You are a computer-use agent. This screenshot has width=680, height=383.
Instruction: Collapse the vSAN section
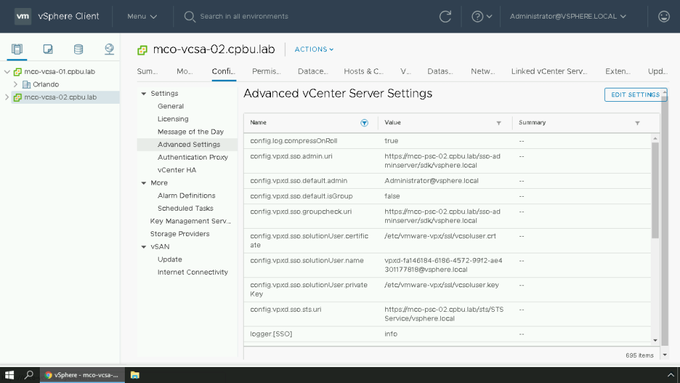tap(144, 246)
